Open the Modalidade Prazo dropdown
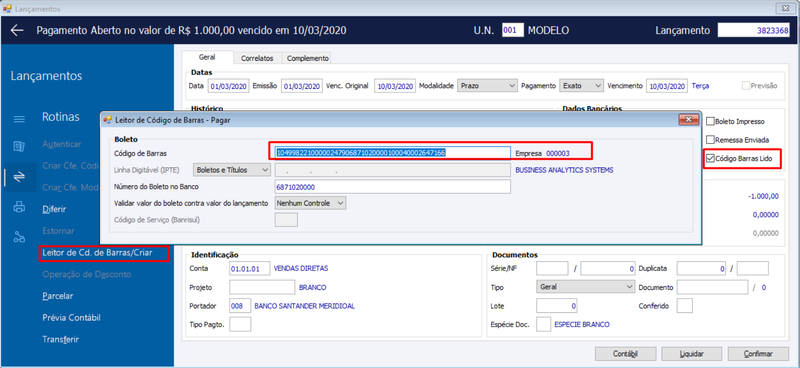This screenshot has height=368, width=800. tap(488, 86)
